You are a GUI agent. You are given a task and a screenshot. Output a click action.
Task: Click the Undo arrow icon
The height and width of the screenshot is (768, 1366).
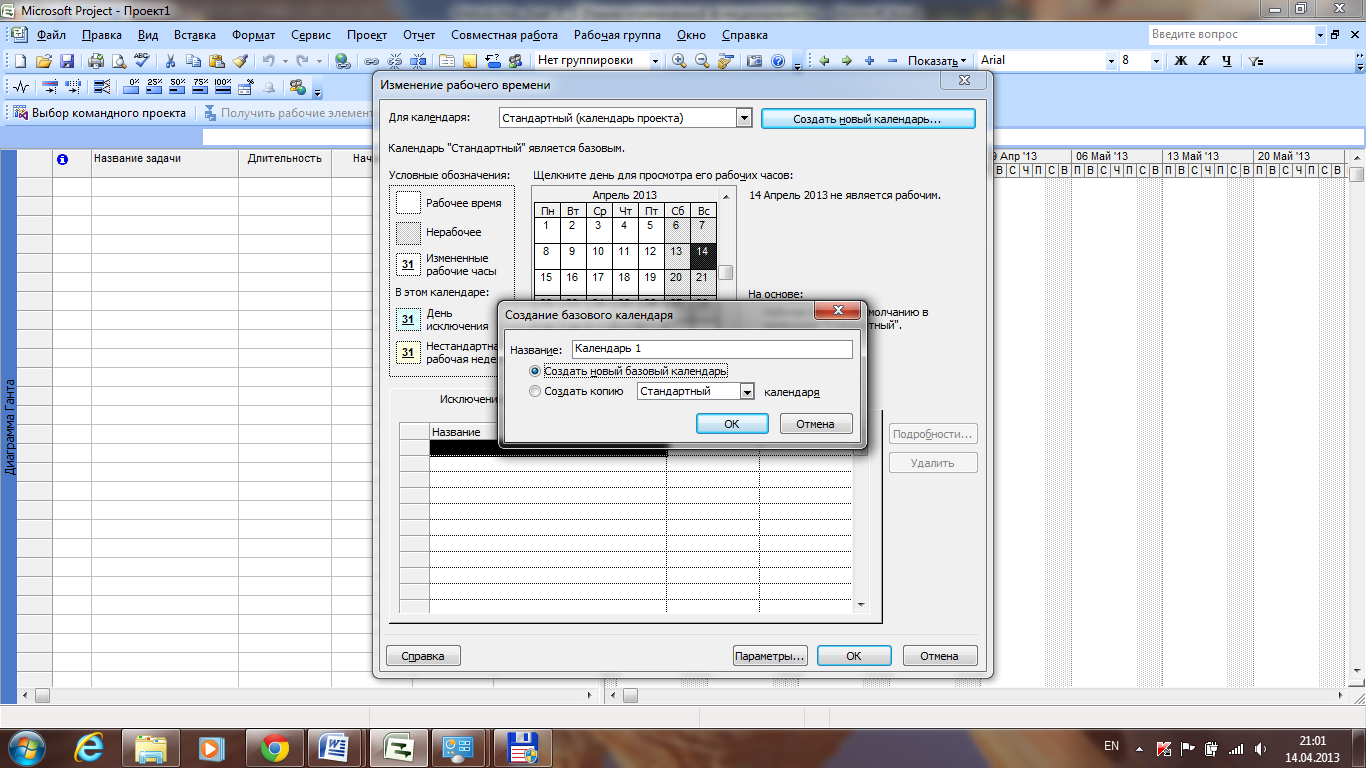268,60
